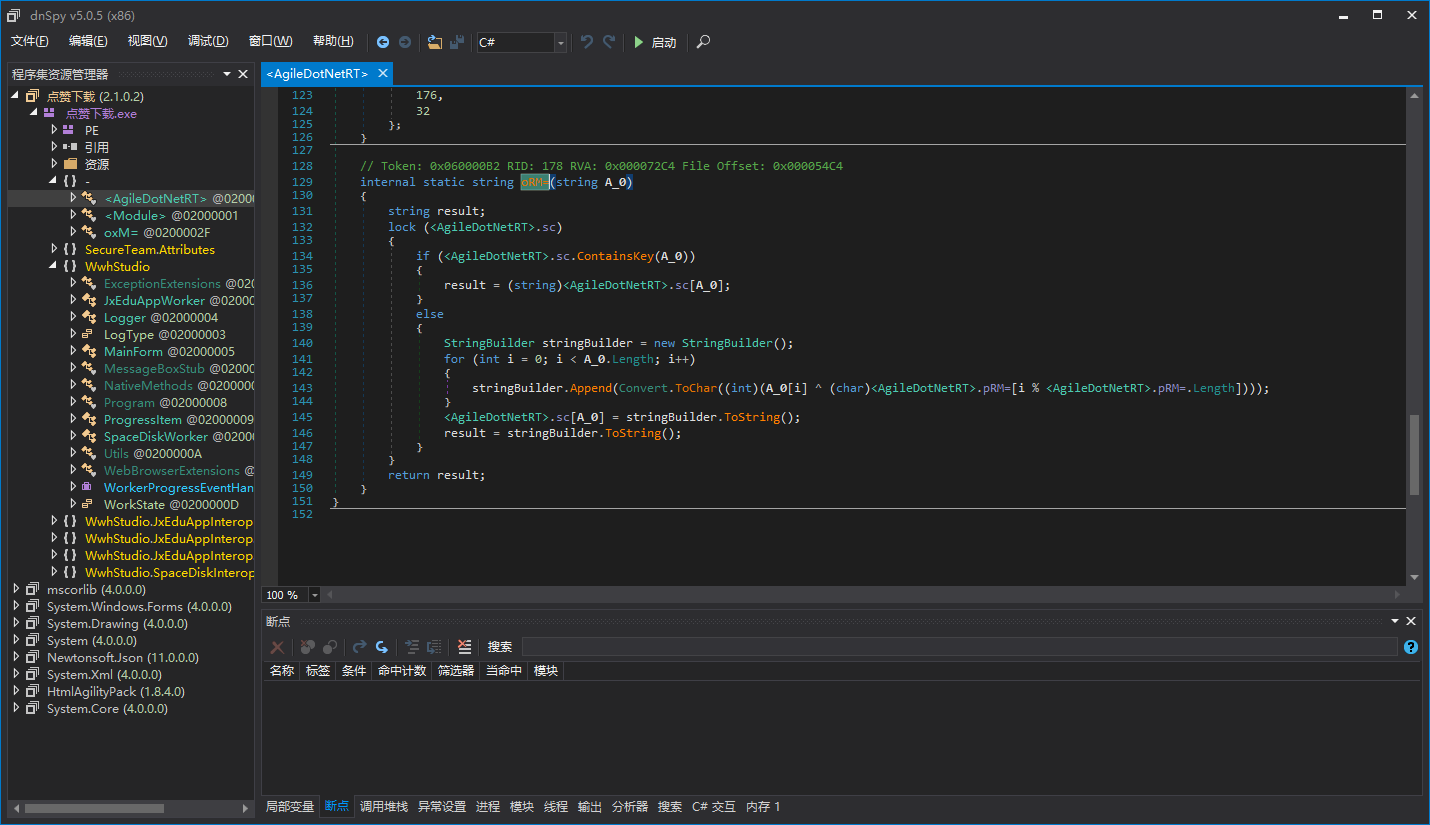Open the 调试(D) menu

(207, 41)
